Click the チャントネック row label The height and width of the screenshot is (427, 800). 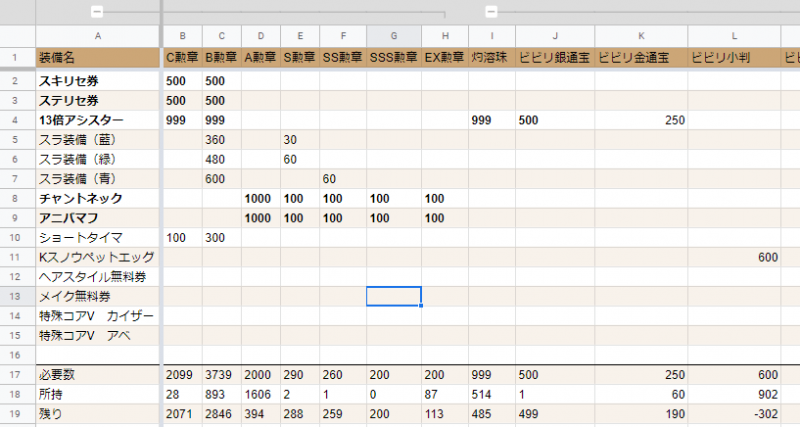97,198
